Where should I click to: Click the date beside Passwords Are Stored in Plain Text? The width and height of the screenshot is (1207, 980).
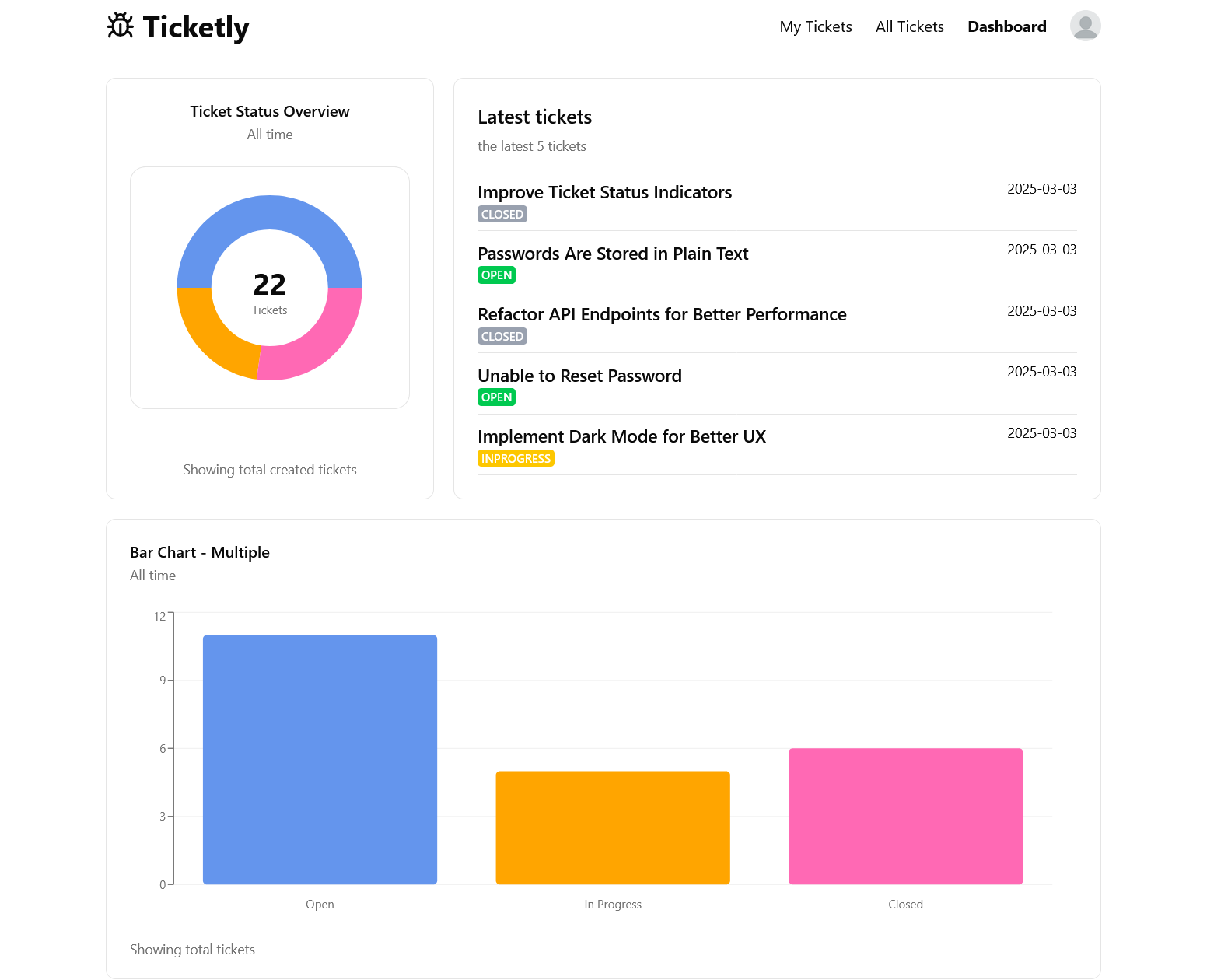pyautogui.click(x=1041, y=250)
